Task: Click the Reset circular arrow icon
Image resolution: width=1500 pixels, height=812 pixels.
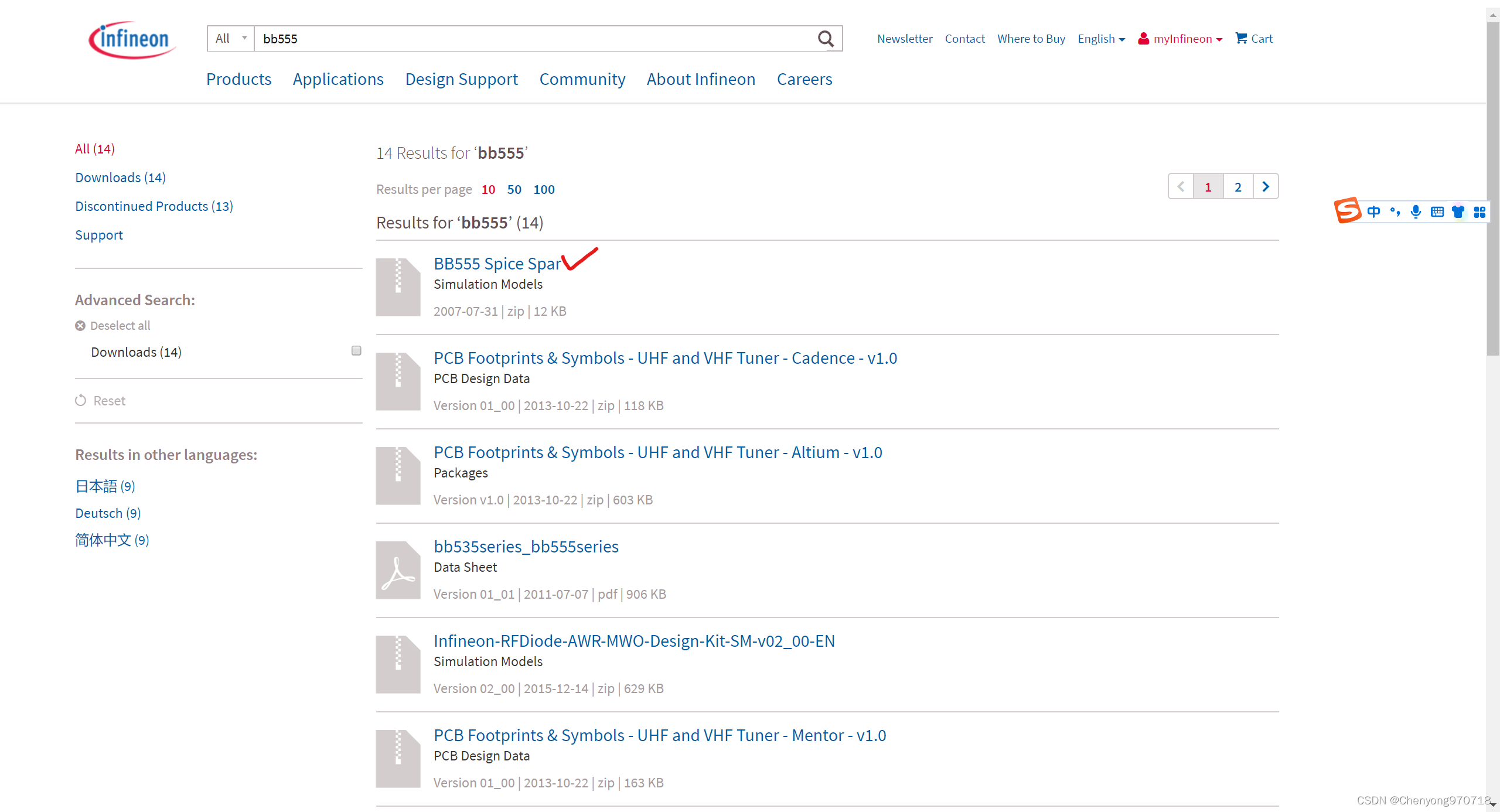Action: click(81, 401)
